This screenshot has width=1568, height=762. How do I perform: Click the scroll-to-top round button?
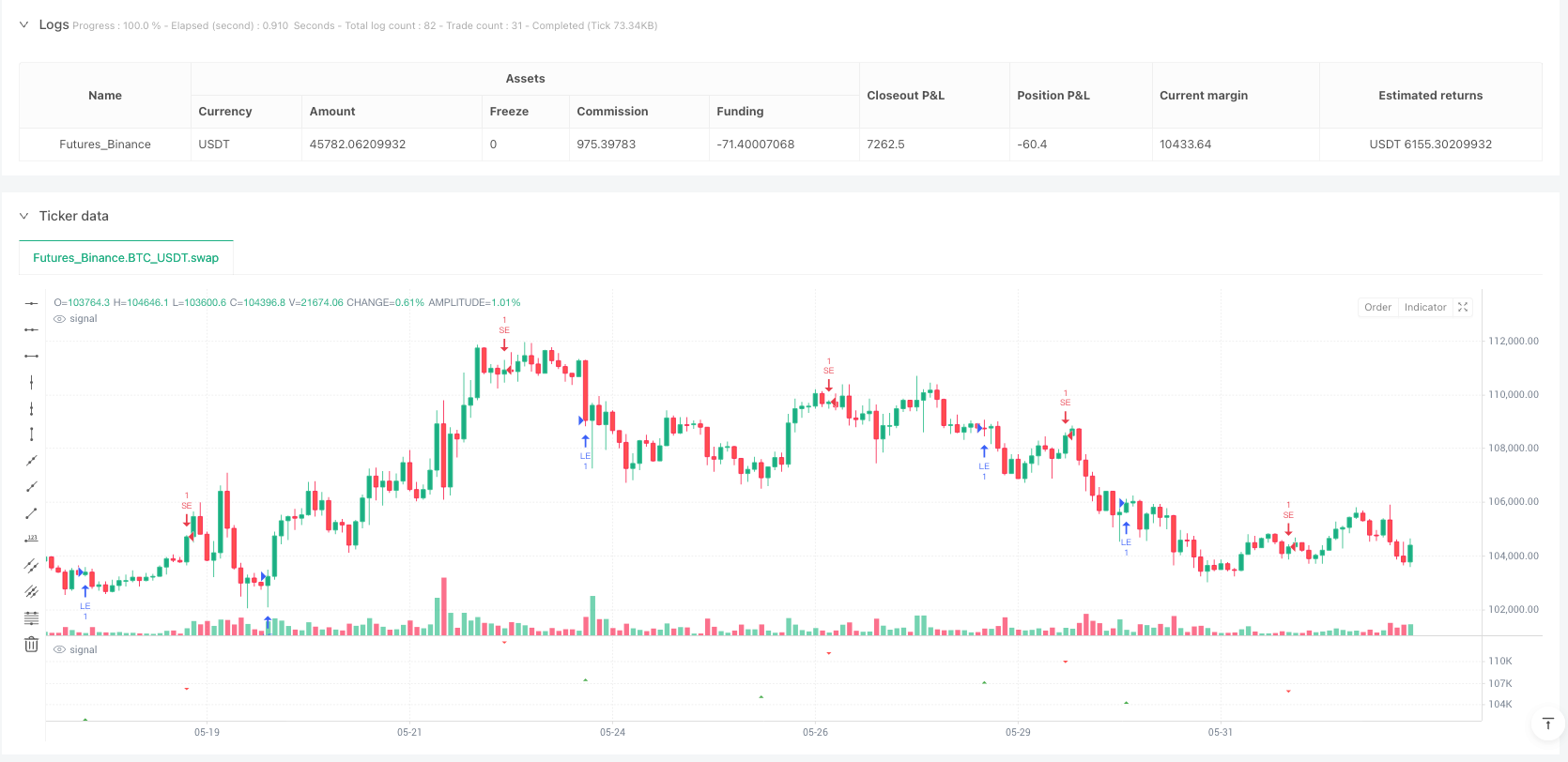1548,724
